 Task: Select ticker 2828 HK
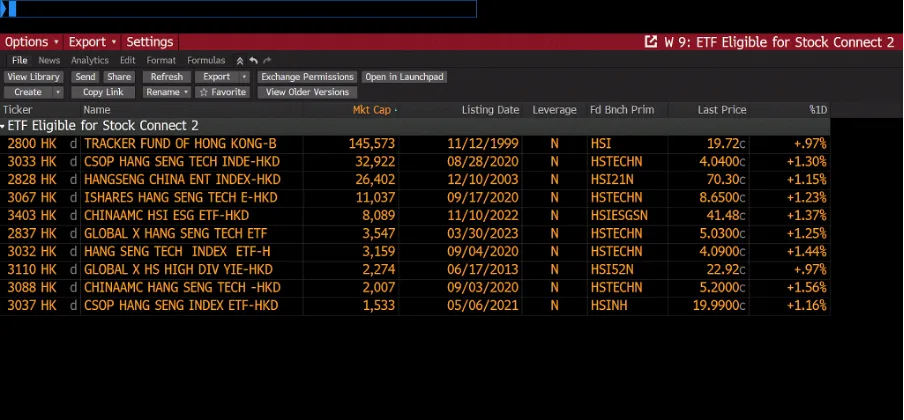coord(32,179)
